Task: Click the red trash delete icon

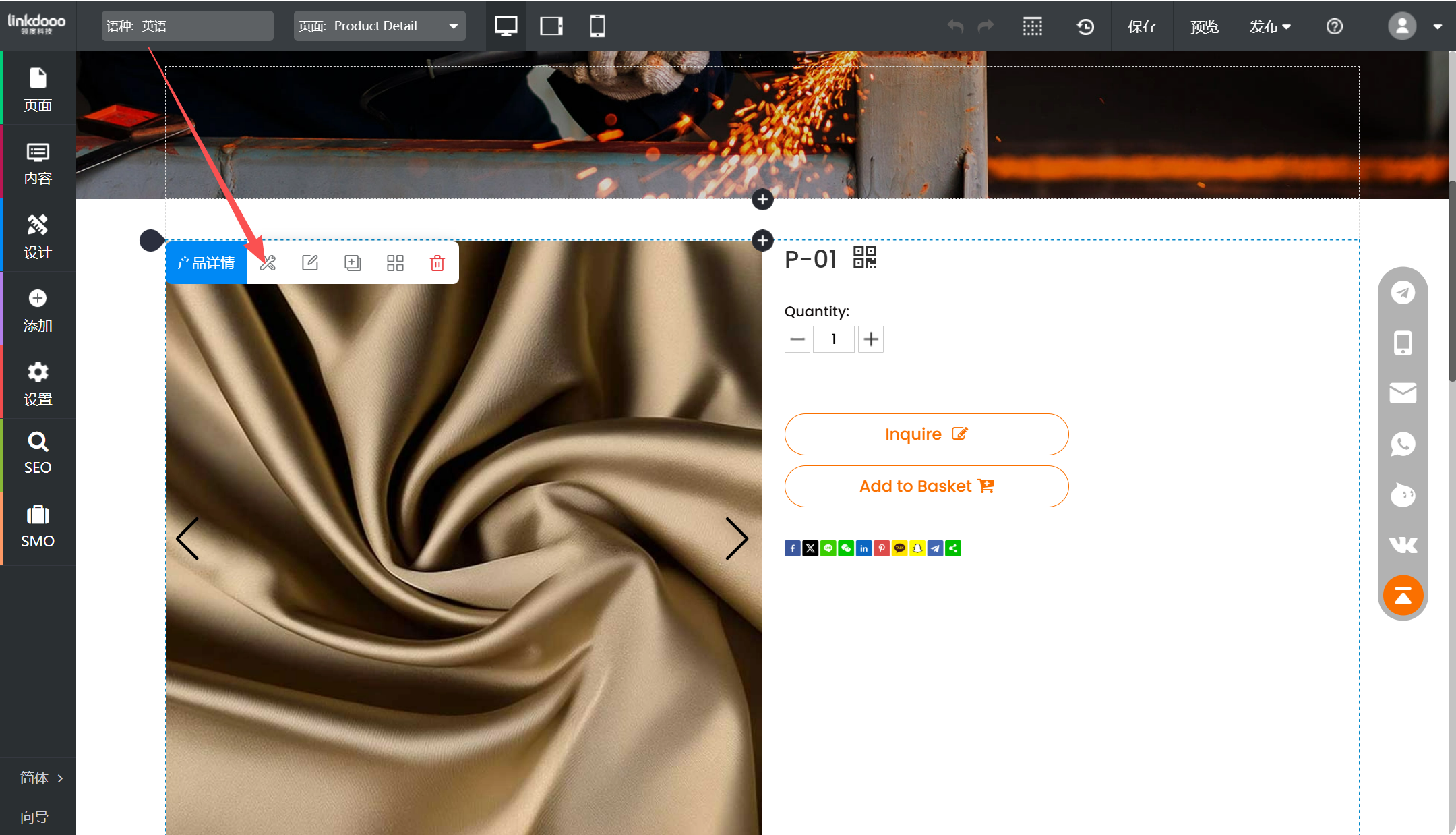Action: pyautogui.click(x=437, y=263)
